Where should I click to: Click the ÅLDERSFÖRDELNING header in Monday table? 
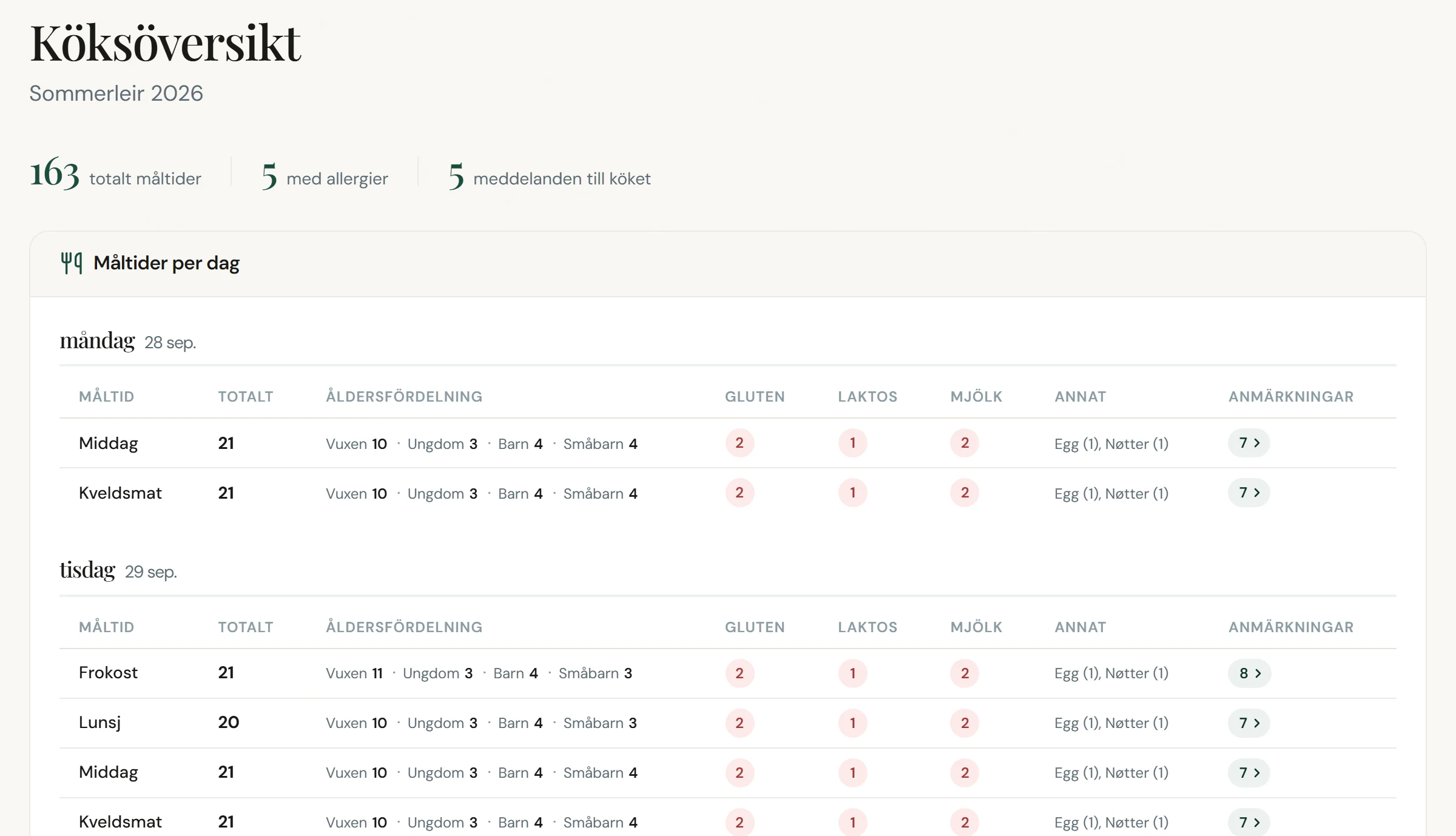[x=404, y=397]
